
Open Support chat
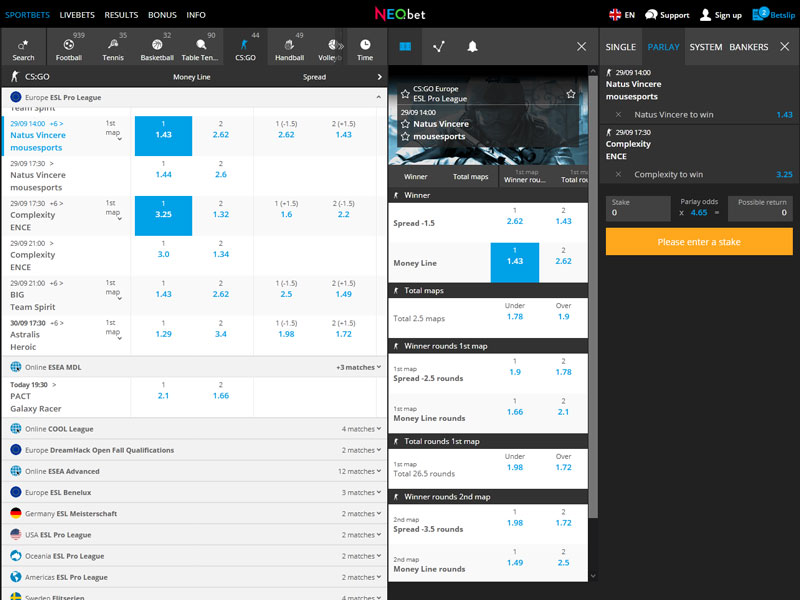pos(667,15)
